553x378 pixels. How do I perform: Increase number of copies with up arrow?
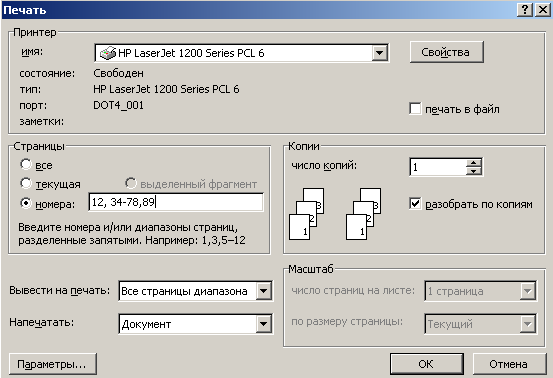[x=474, y=163]
